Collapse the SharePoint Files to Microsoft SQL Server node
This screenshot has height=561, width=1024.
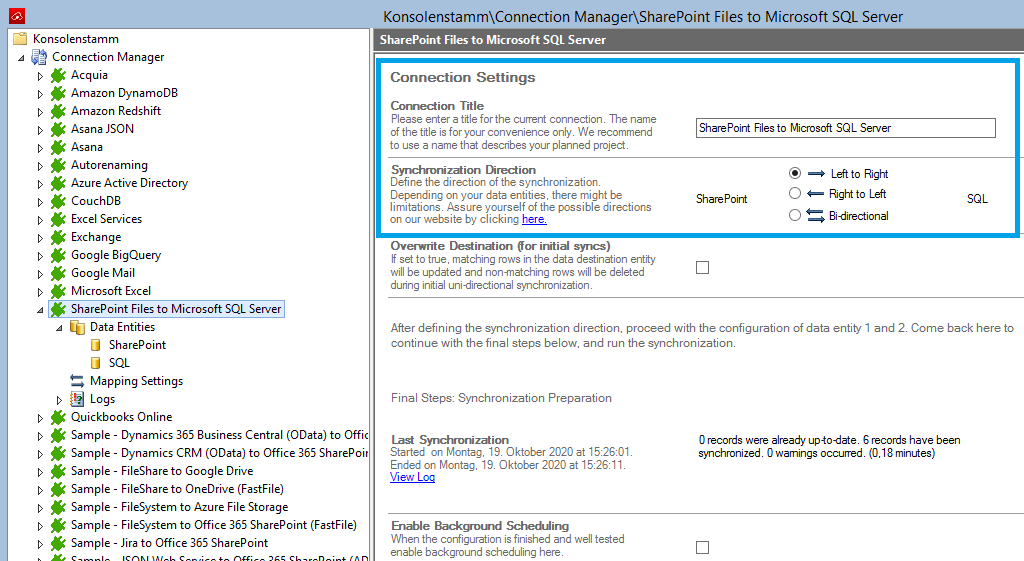tap(40, 310)
